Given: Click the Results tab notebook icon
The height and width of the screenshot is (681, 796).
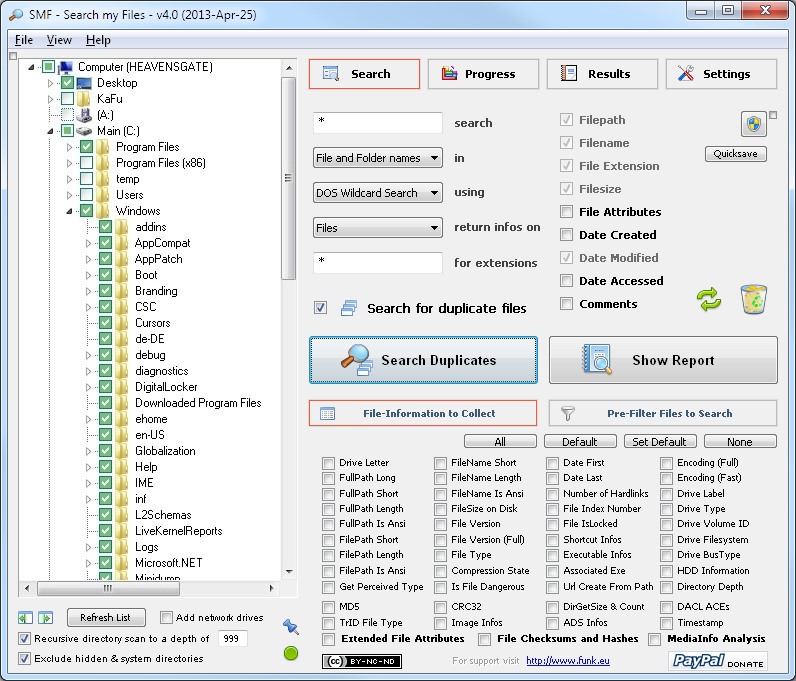Looking at the screenshot, I should [569, 74].
